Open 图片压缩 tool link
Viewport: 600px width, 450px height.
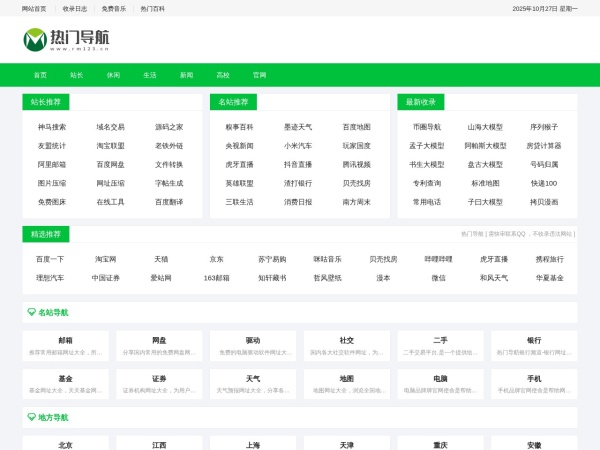52,183
